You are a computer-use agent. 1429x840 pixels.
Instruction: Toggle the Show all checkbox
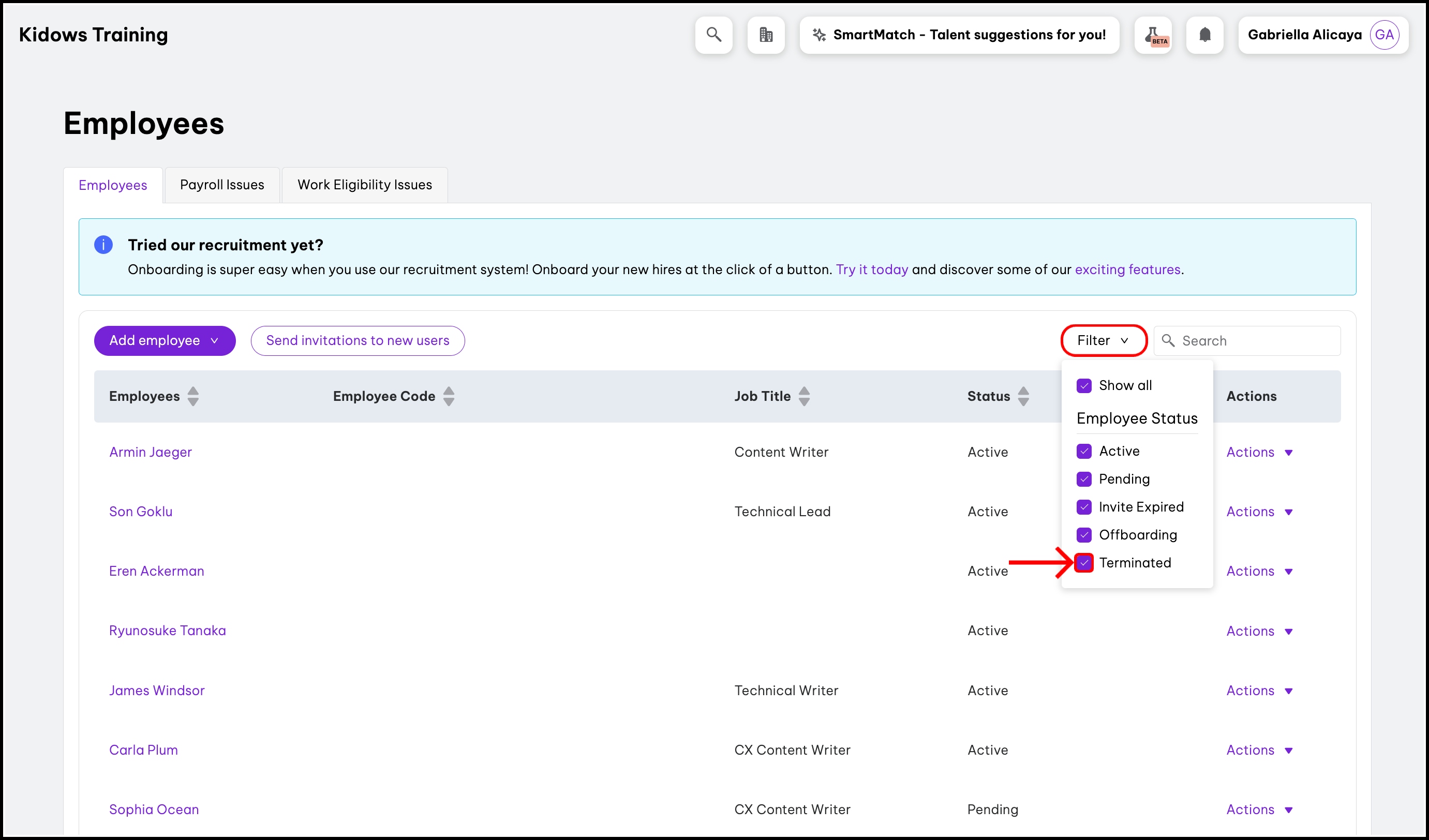(1084, 386)
